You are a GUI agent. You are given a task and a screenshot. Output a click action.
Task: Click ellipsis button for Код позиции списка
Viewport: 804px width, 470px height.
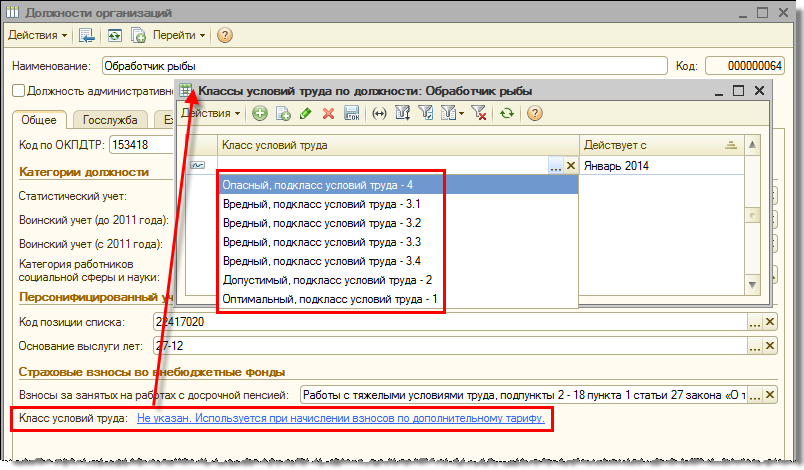[x=754, y=322]
